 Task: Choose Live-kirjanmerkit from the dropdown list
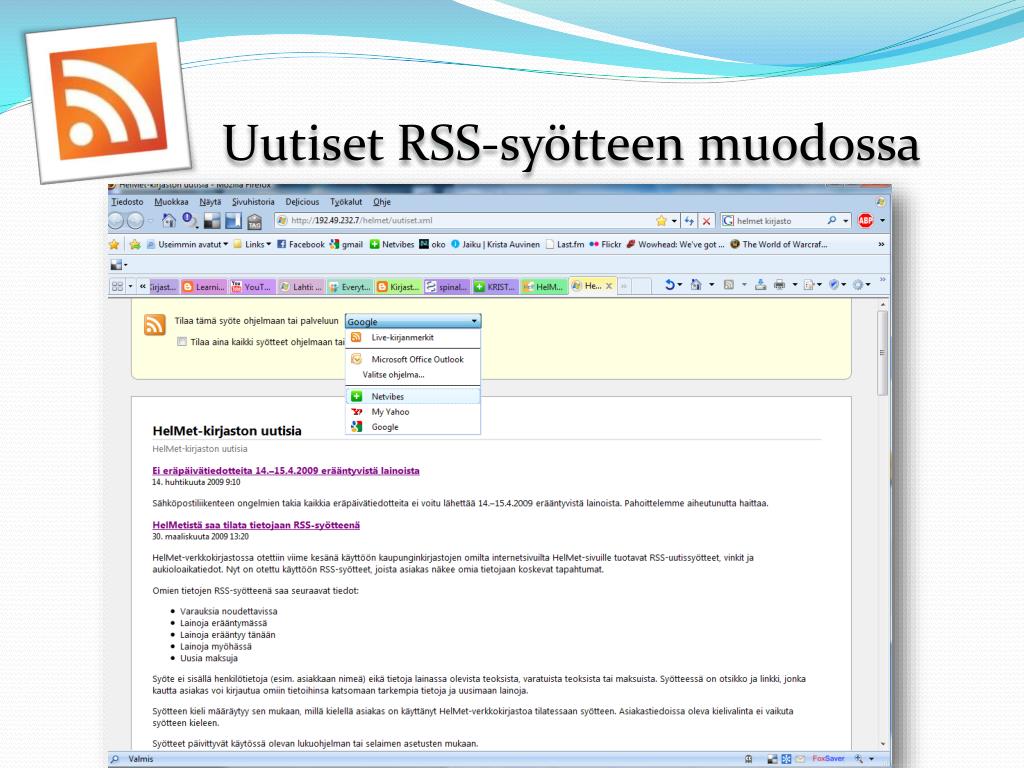tap(413, 338)
